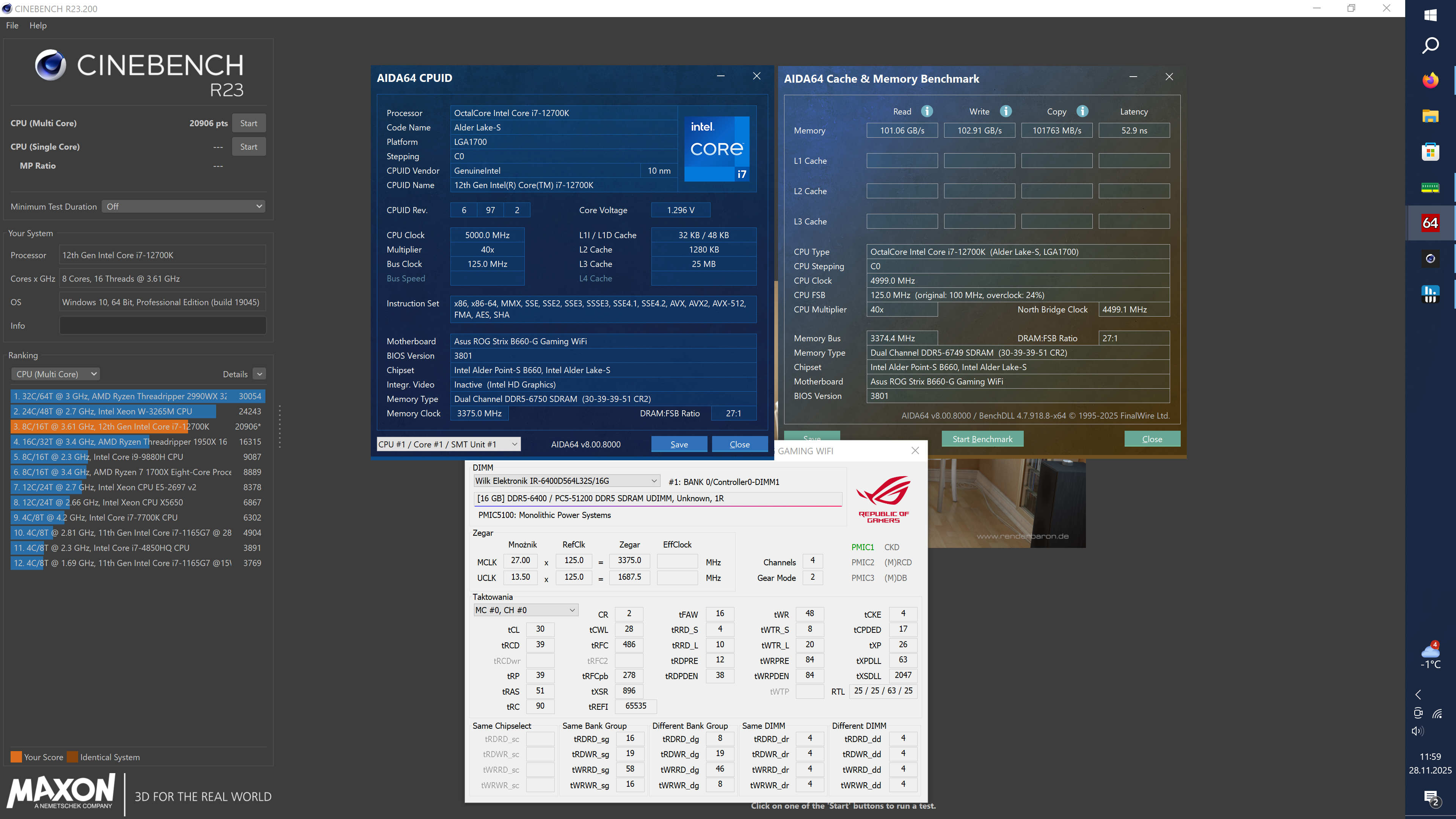Image resolution: width=1456 pixels, height=819 pixels.
Task: Click the Info input field
Action: [x=162, y=326]
